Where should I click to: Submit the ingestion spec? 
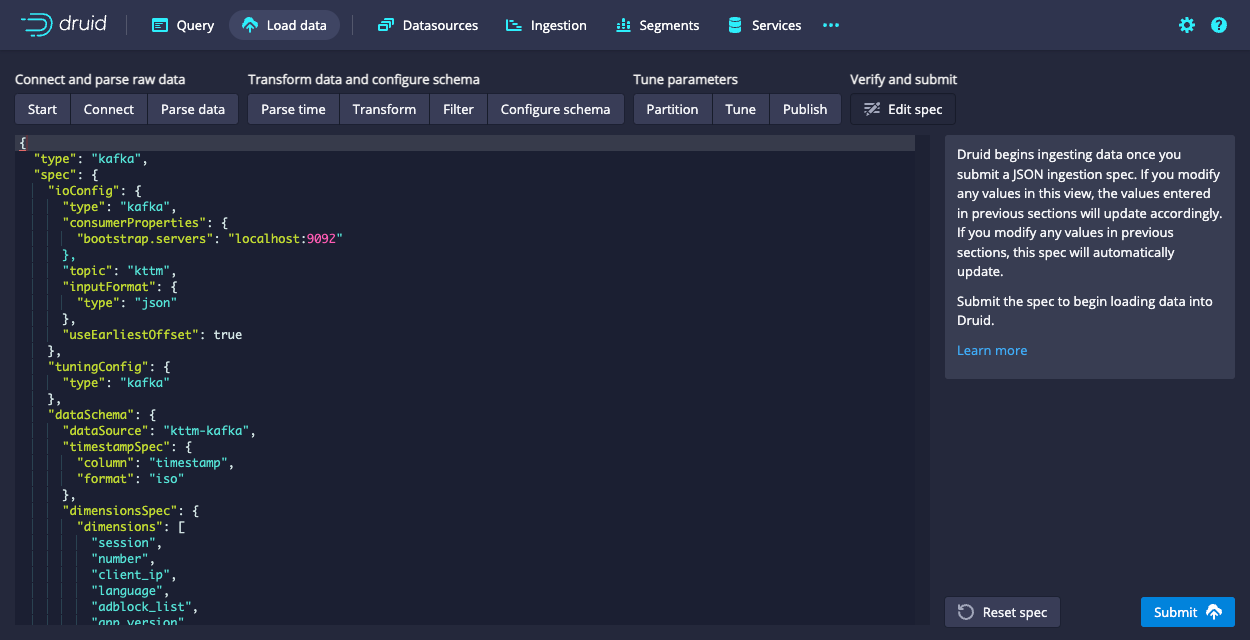click(x=1188, y=611)
